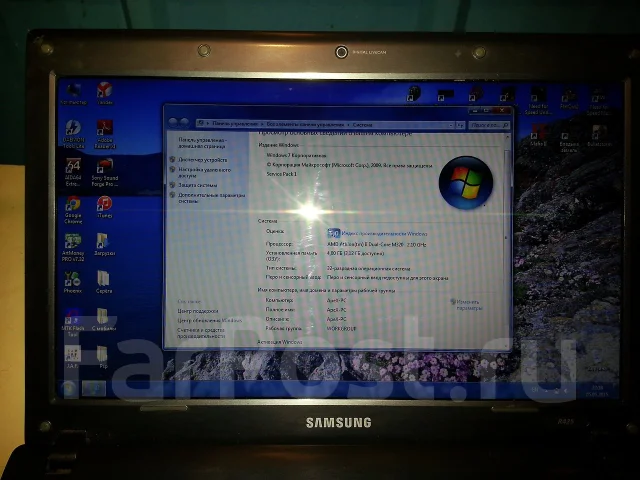This screenshot has height=480, width=640.
Task: Open the iTunes desktop shortcut
Action: (x=104, y=207)
